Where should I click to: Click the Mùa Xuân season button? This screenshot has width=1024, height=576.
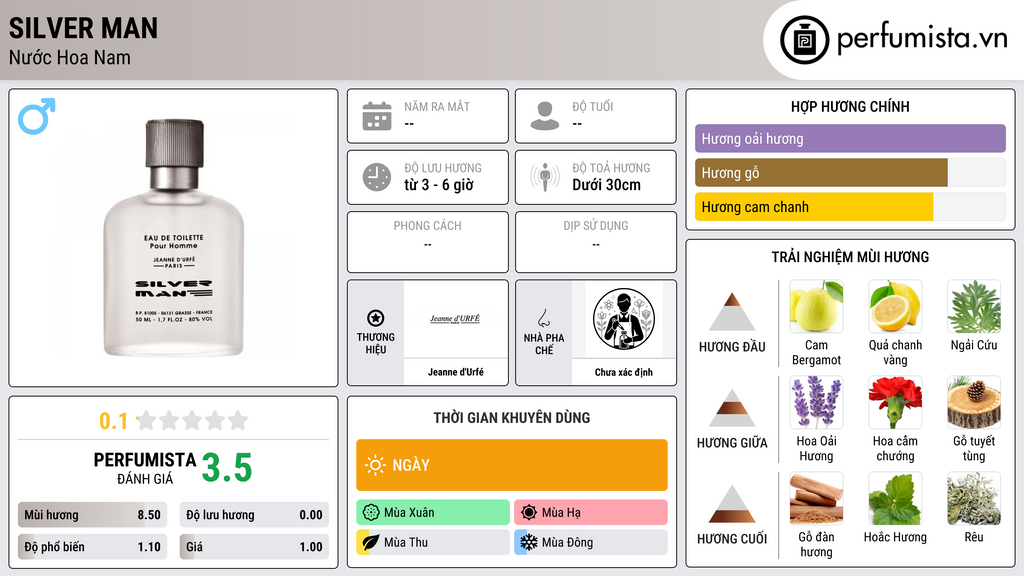[433, 512]
